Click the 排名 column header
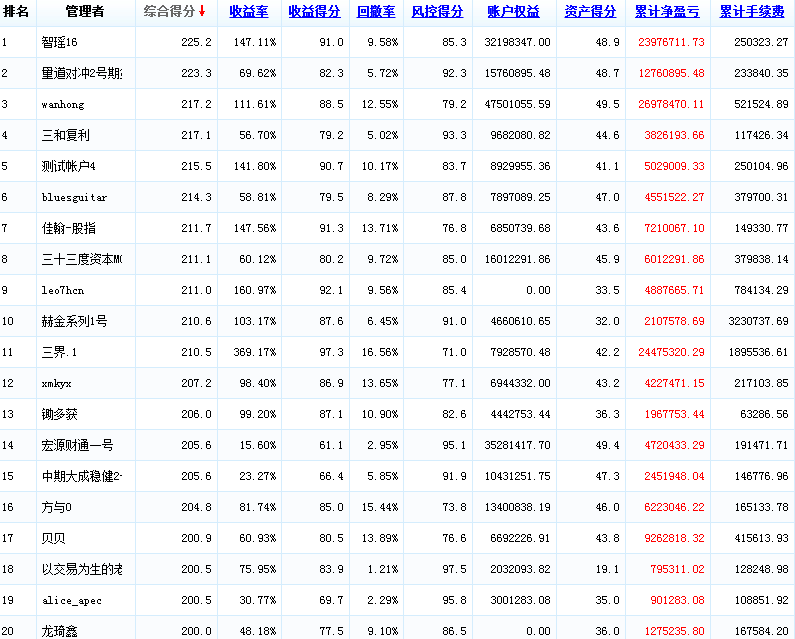 [x=16, y=12]
